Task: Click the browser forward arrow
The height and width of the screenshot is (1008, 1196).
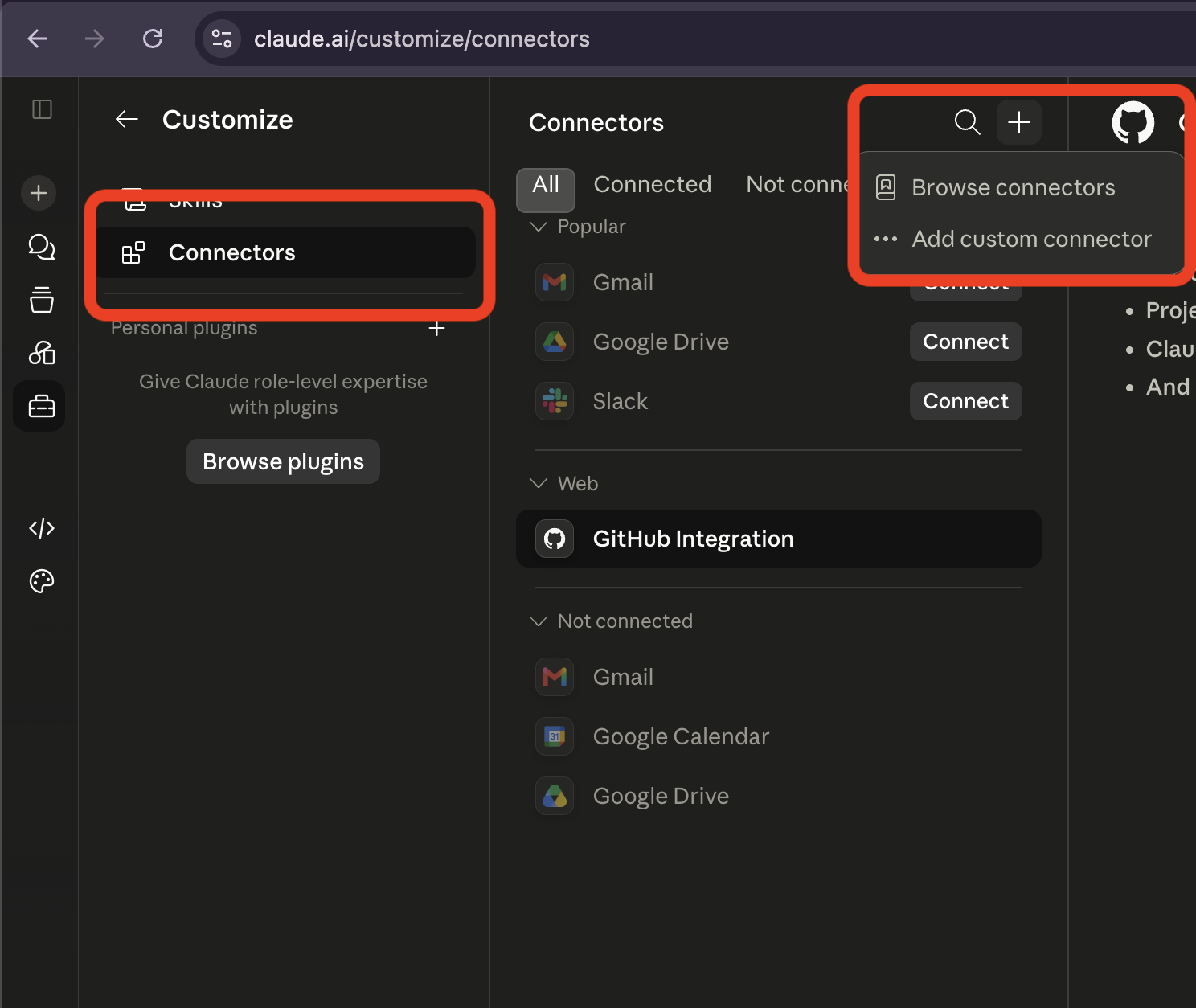Action: click(x=95, y=39)
